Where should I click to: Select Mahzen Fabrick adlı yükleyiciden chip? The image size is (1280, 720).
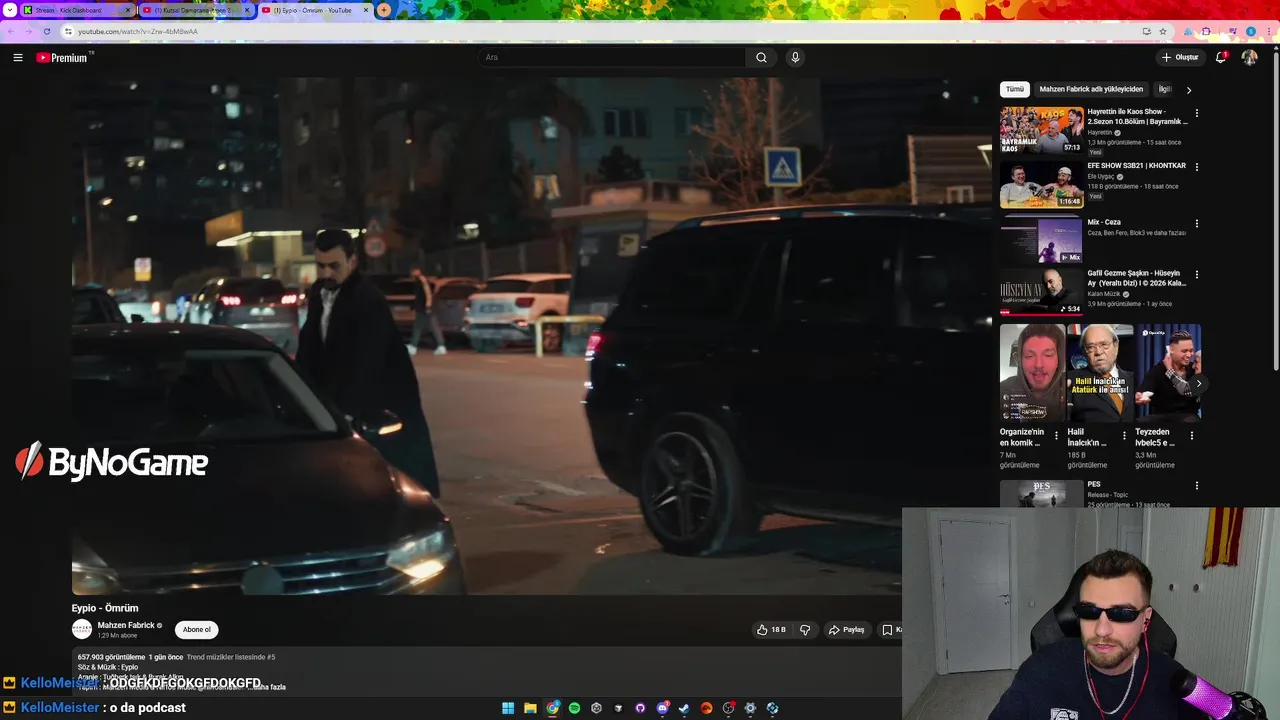coord(1091,89)
